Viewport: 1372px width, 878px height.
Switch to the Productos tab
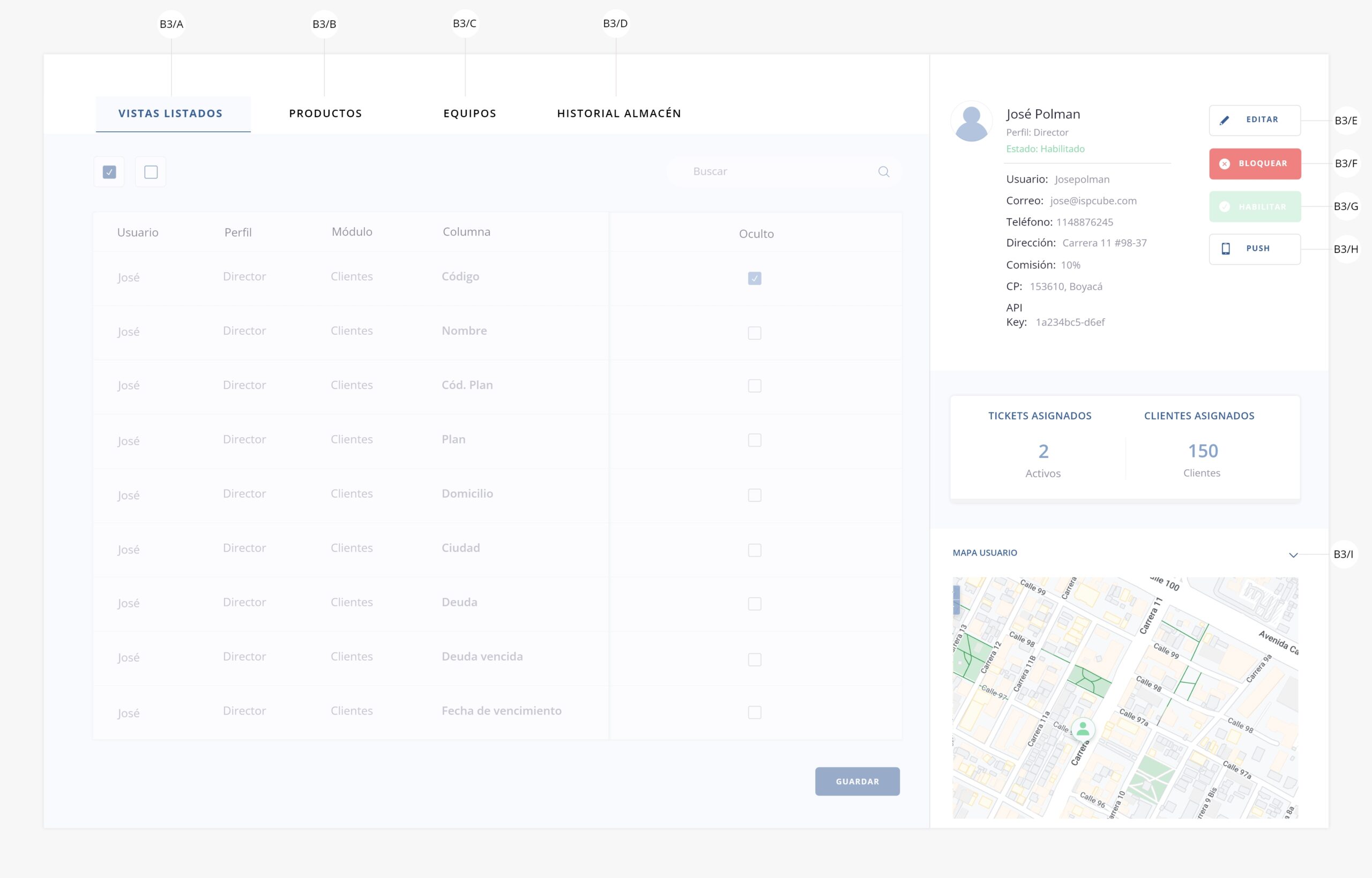pyautogui.click(x=325, y=114)
